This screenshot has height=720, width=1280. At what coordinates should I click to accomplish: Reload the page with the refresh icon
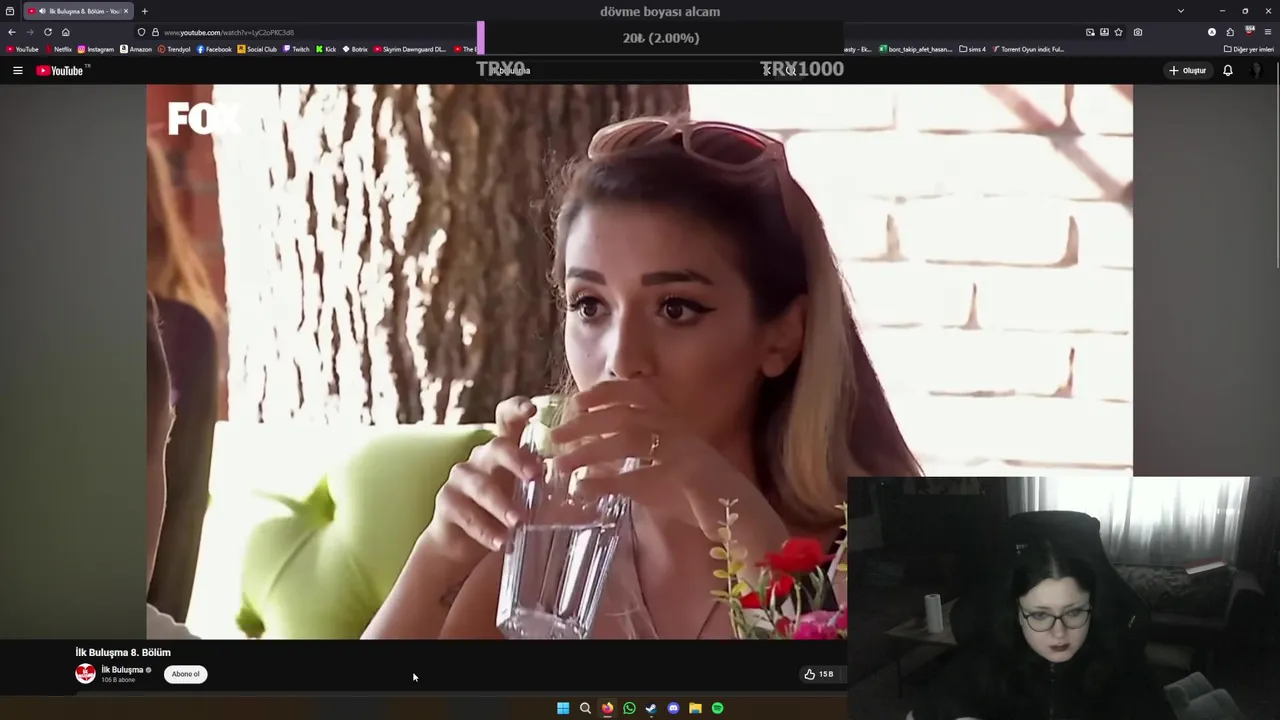point(48,32)
